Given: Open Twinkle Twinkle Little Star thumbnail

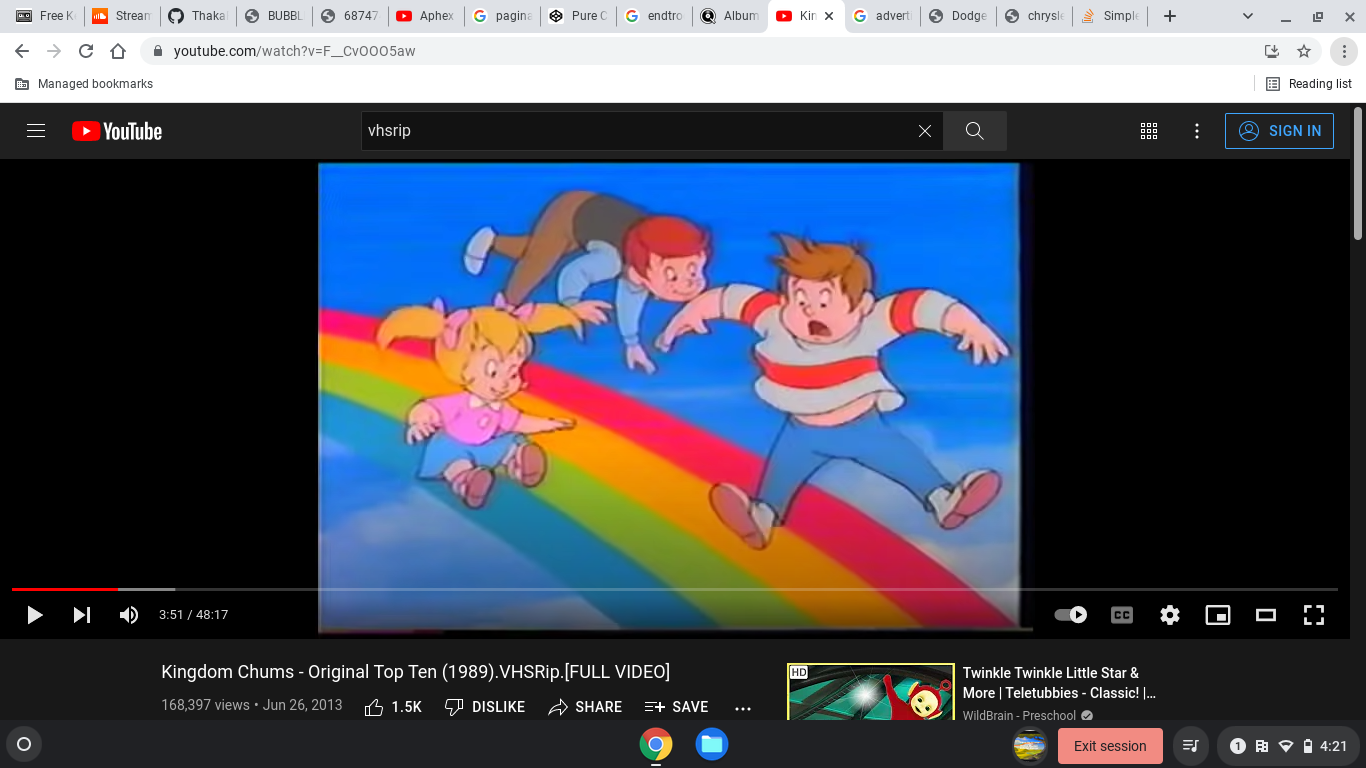Looking at the screenshot, I should [x=870, y=692].
